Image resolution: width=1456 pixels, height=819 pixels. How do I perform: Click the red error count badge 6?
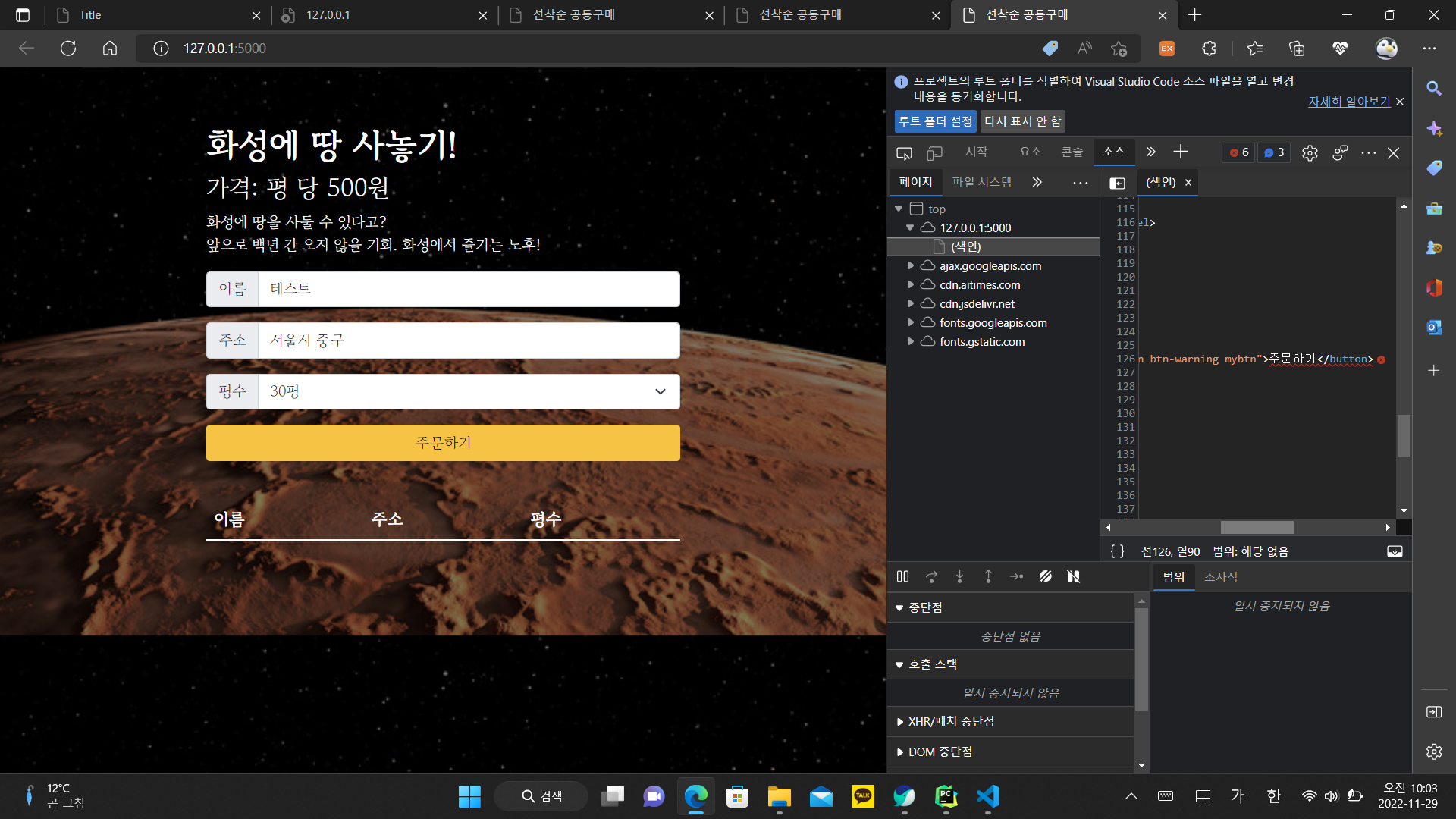click(1239, 152)
